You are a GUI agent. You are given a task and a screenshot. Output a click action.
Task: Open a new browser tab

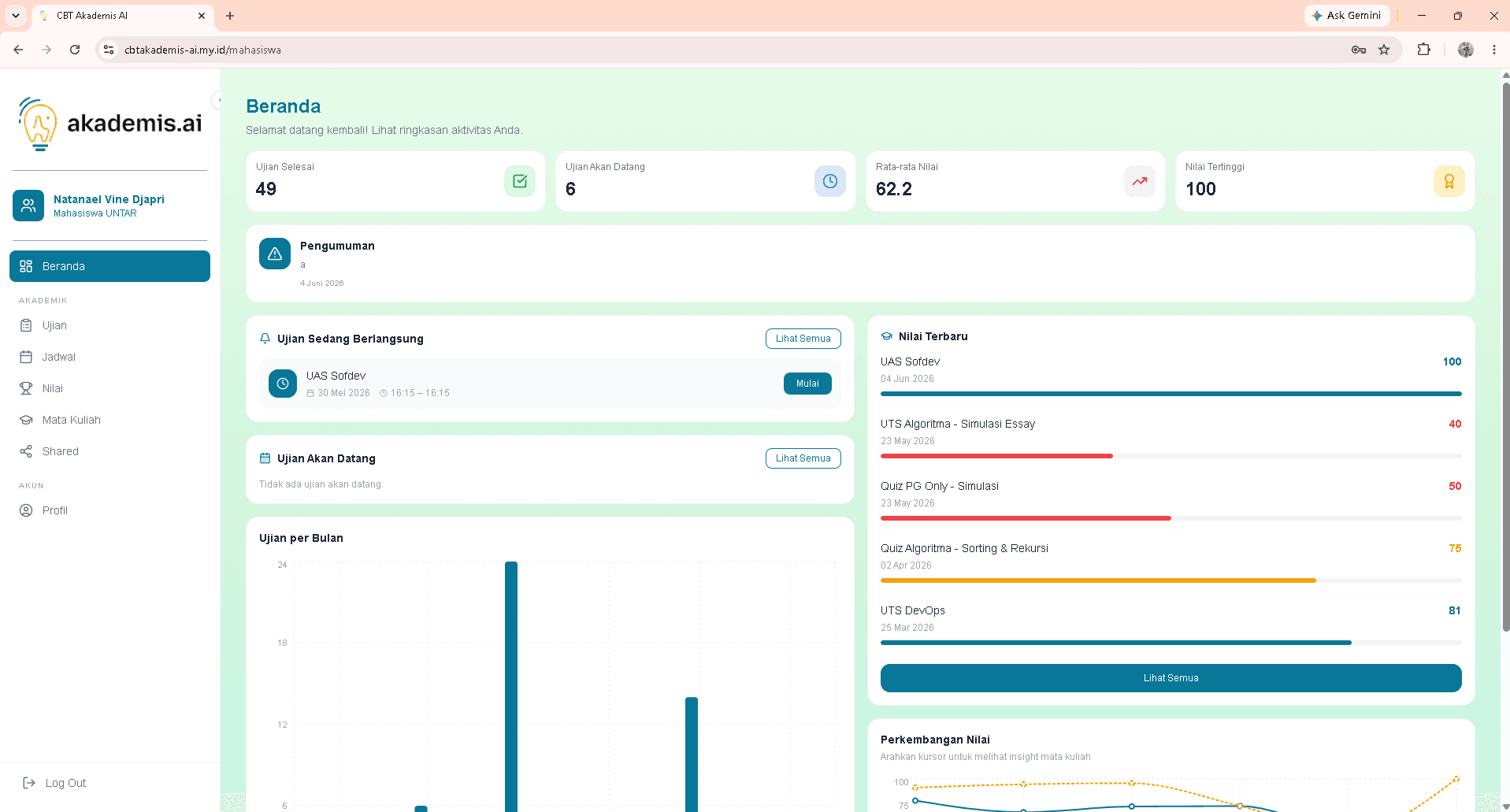[x=230, y=16]
